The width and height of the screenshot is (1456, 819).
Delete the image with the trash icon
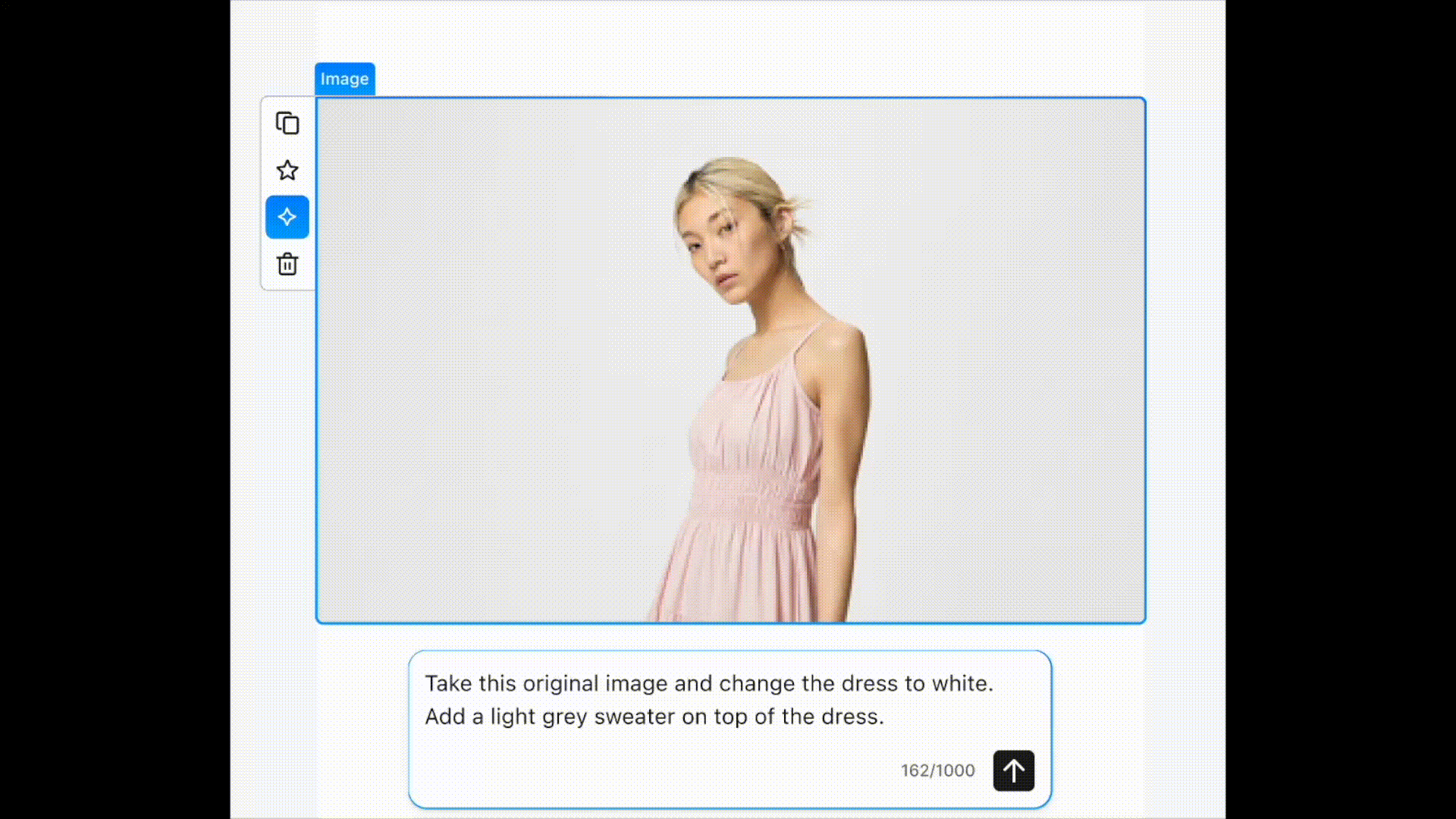pyautogui.click(x=287, y=264)
